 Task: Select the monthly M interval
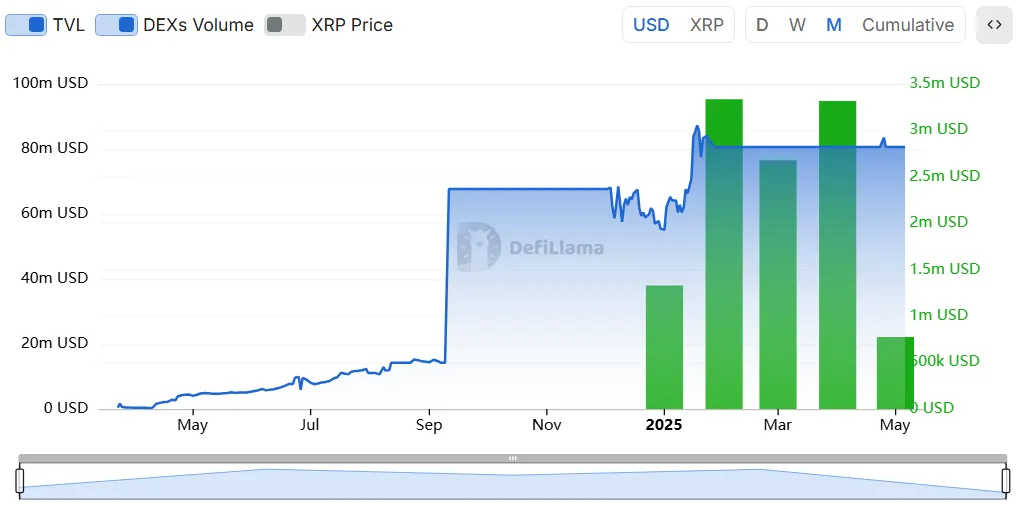(834, 25)
